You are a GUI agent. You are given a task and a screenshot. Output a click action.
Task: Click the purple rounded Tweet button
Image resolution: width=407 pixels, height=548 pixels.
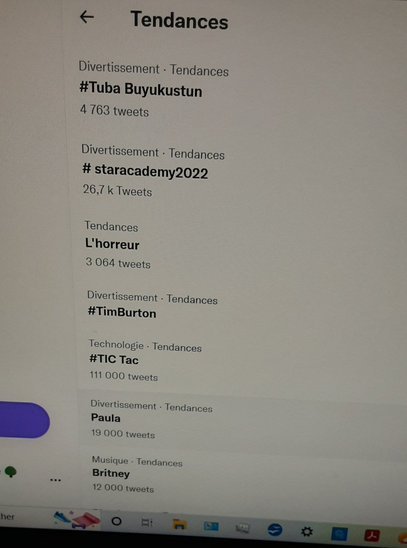[x=24, y=420]
